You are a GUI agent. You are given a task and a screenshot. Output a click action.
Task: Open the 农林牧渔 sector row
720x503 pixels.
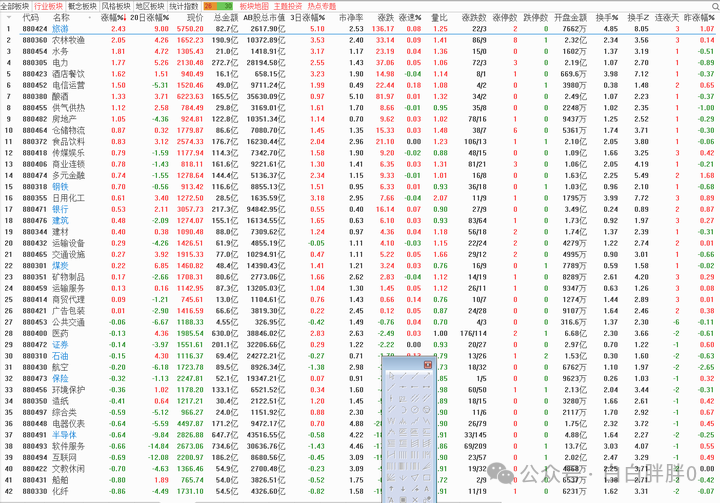[x=360, y=40]
